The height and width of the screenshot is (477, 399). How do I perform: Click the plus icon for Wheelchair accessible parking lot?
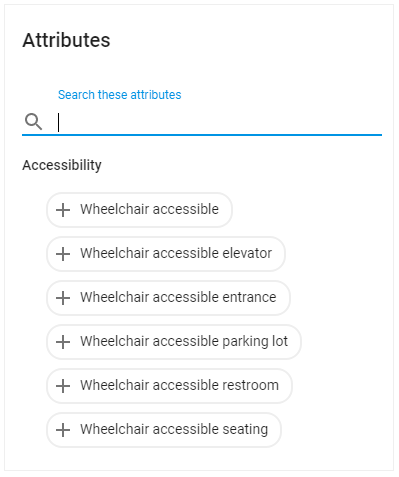63,342
